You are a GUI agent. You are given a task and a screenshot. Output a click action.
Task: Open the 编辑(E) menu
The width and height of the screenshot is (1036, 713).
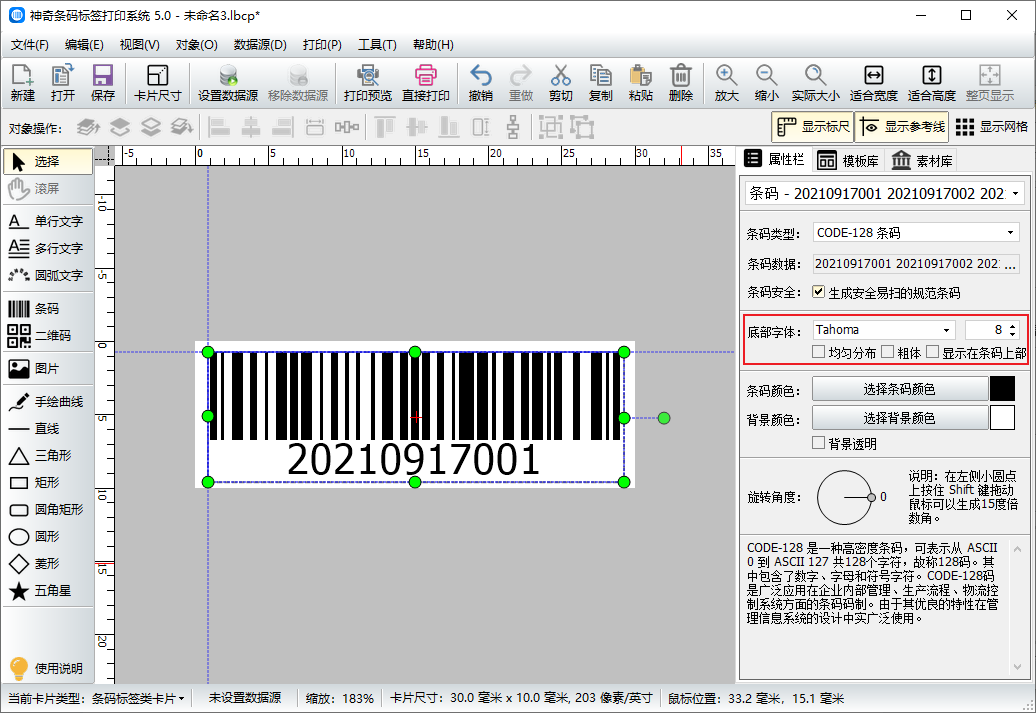click(x=84, y=45)
